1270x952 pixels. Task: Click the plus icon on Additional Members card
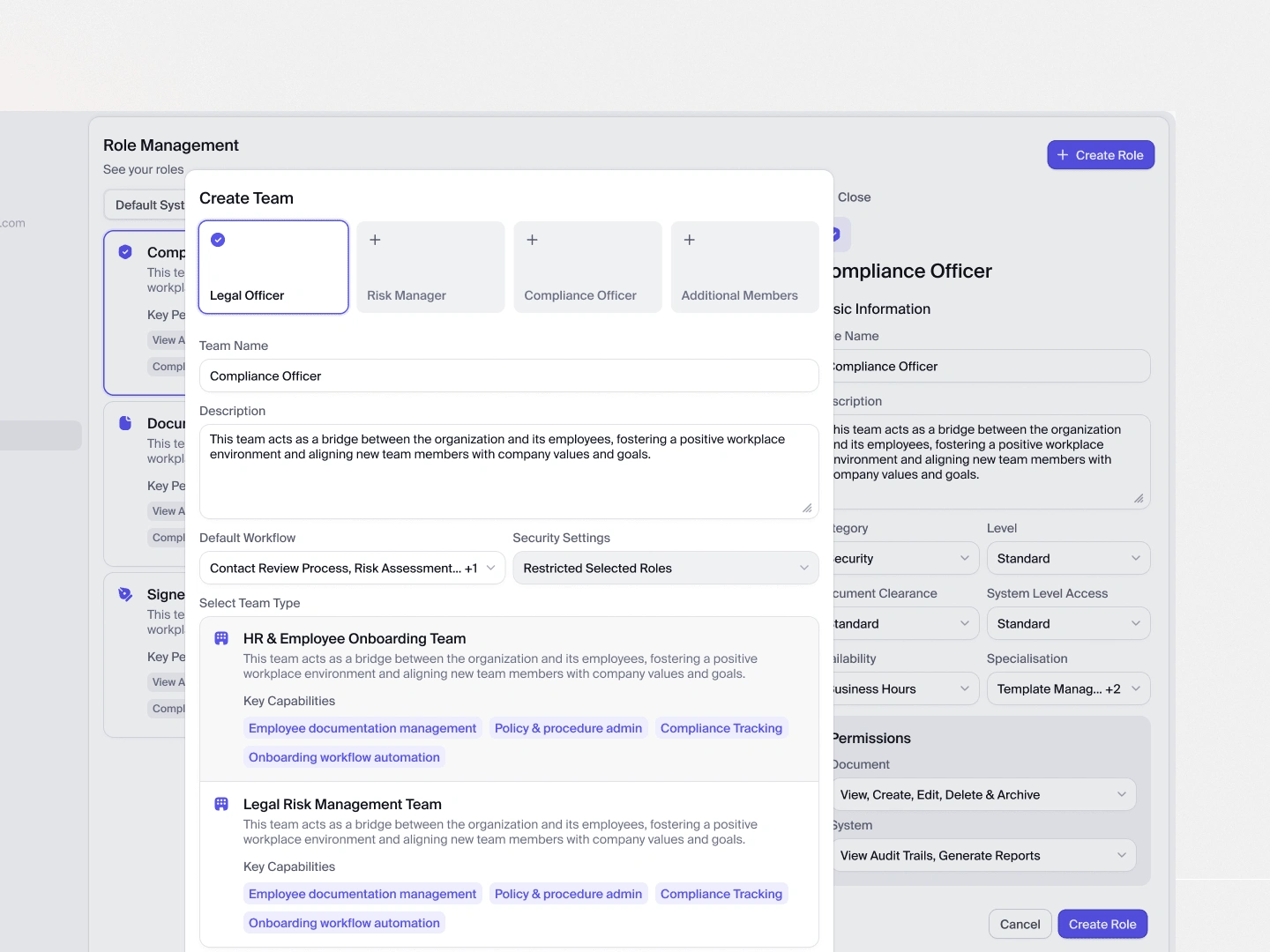pyautogui.click(x=690, y=240)
